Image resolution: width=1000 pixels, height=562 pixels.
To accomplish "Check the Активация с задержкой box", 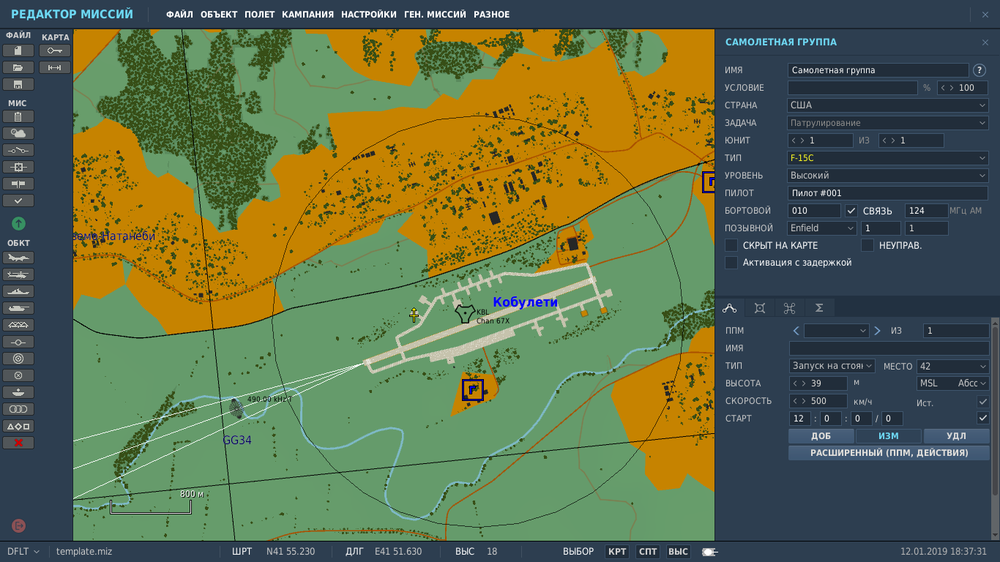I will point(732,263).
